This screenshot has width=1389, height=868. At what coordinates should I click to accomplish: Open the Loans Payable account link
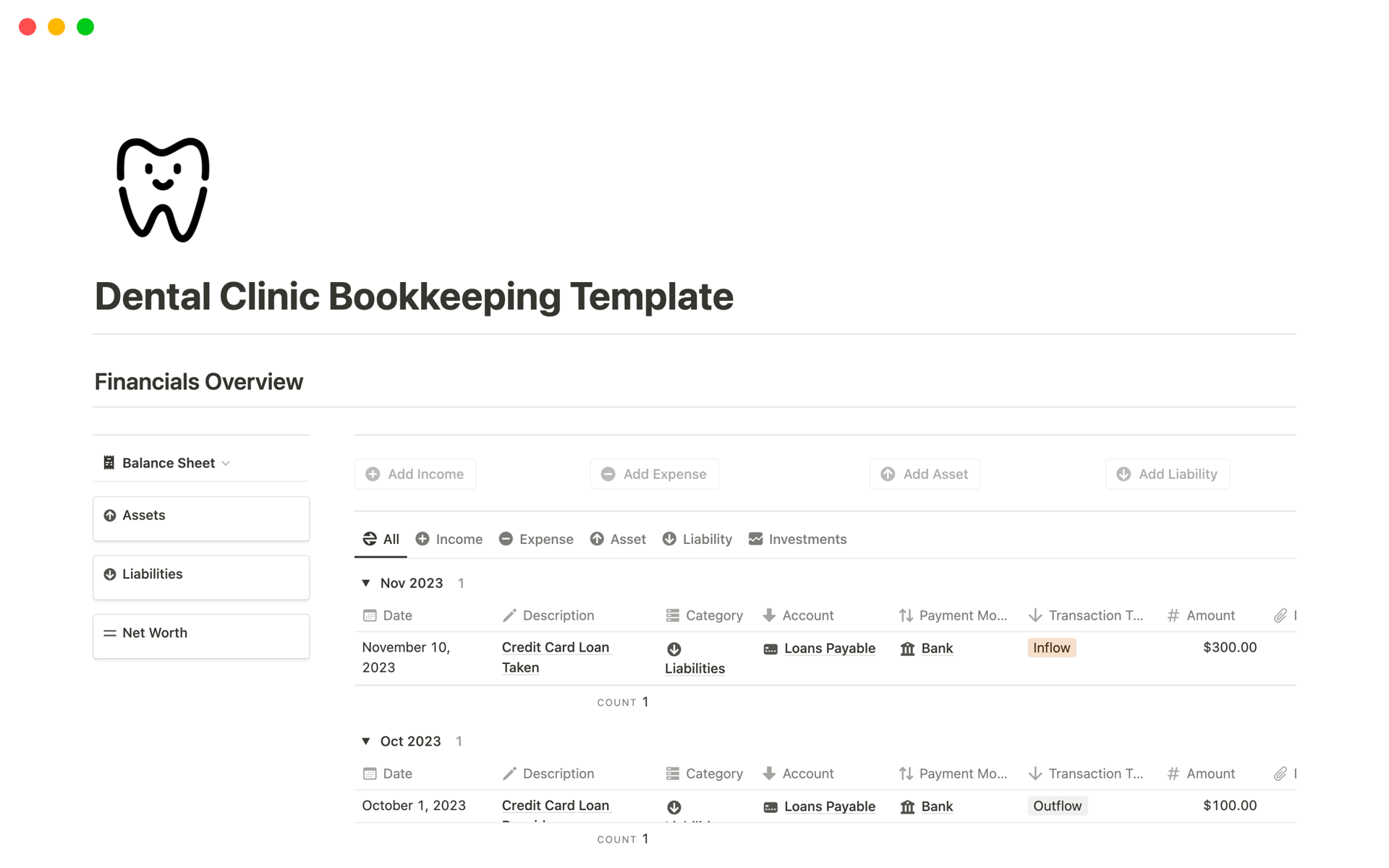pyautogui.click(x=830, y=648)
